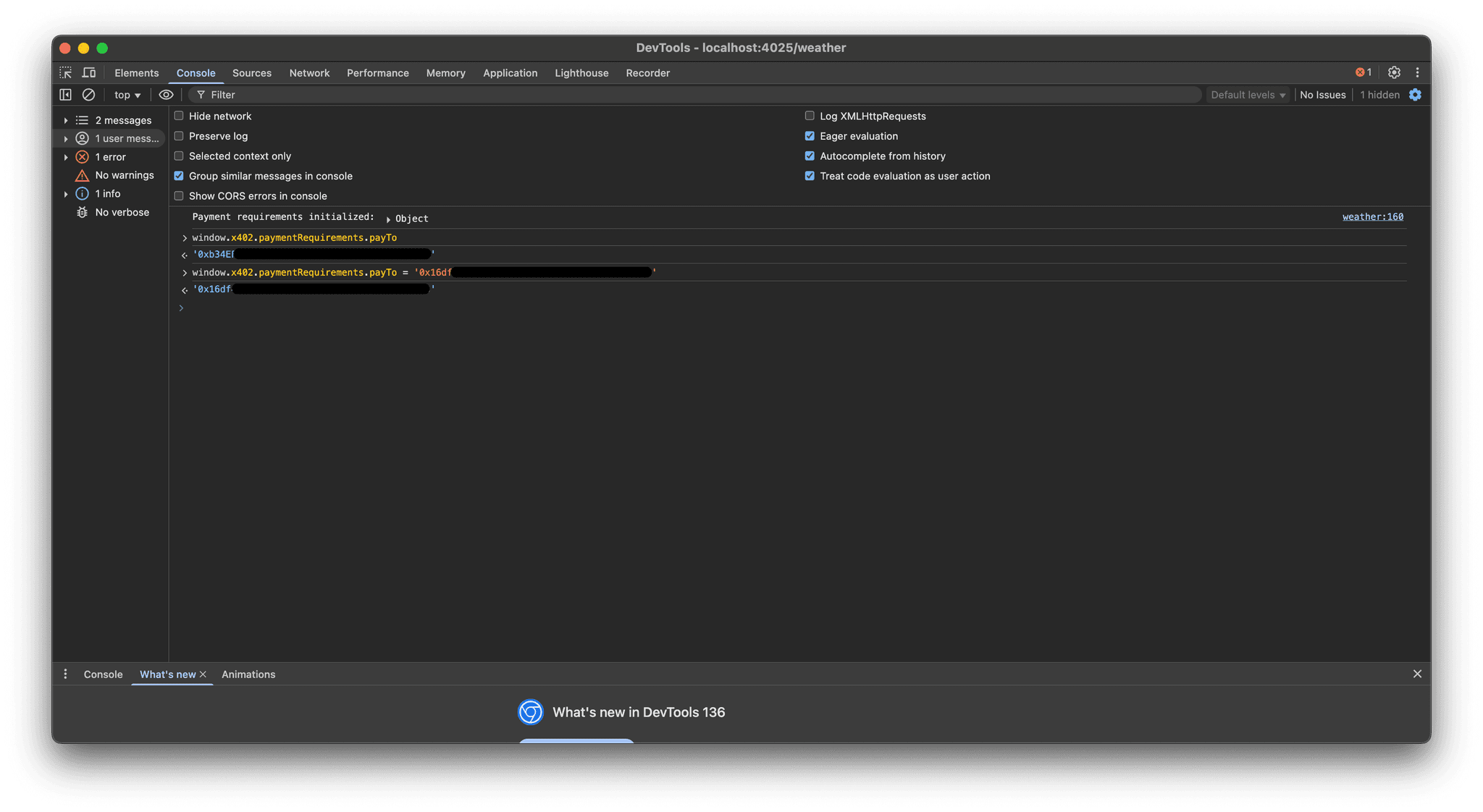Focus the console Filter input field

[695, 95]
